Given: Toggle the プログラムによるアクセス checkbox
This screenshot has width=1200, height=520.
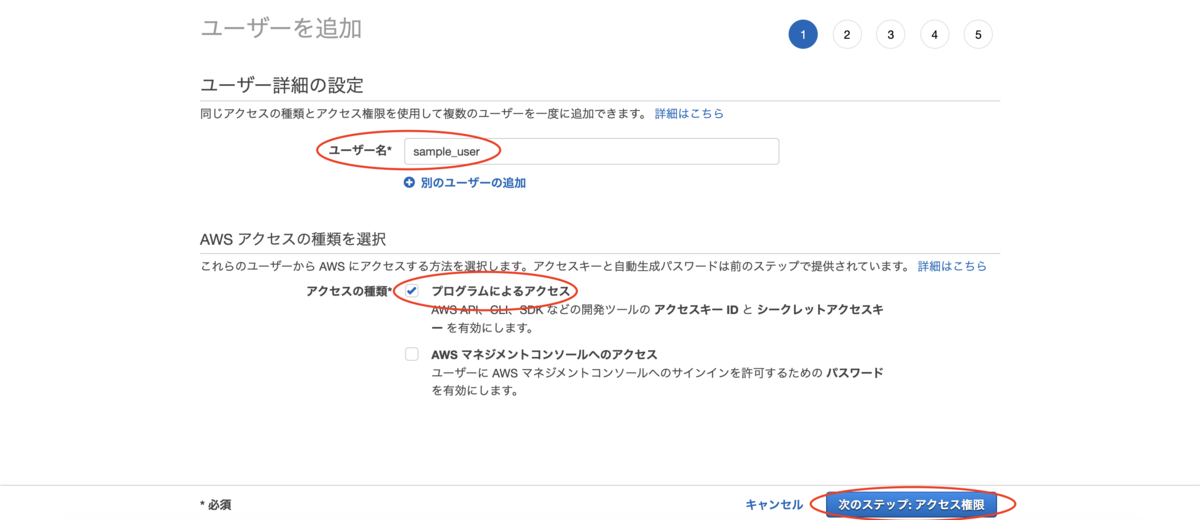Looking at the screenshot, I should pyautogui.click(x=412, y=291).
